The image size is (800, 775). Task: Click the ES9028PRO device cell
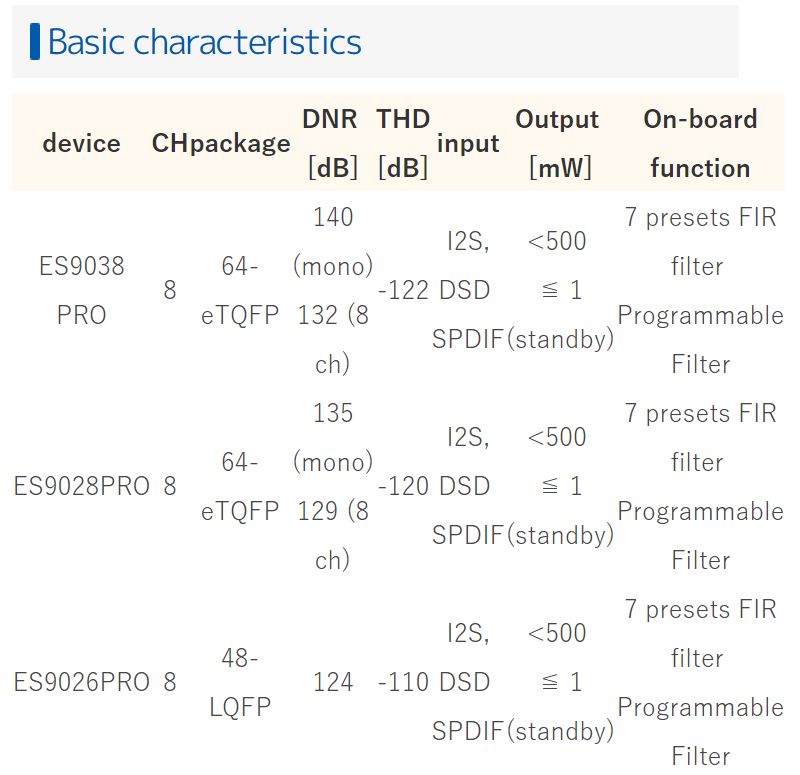[x=82, y=486]
